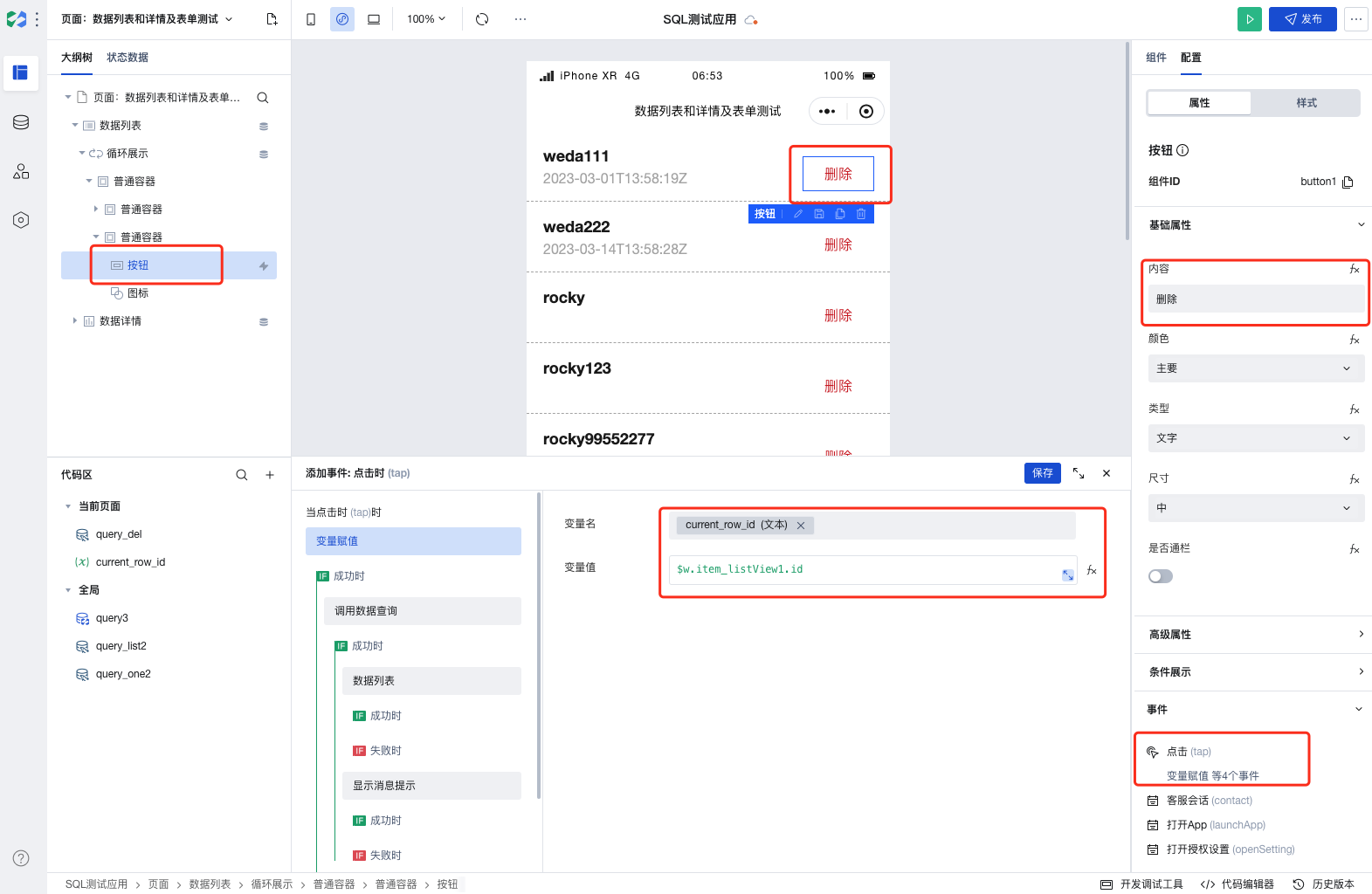This screenshot has width=1372, height=894.
Task: Close the add event panel
Action: tap(1107, 473)
